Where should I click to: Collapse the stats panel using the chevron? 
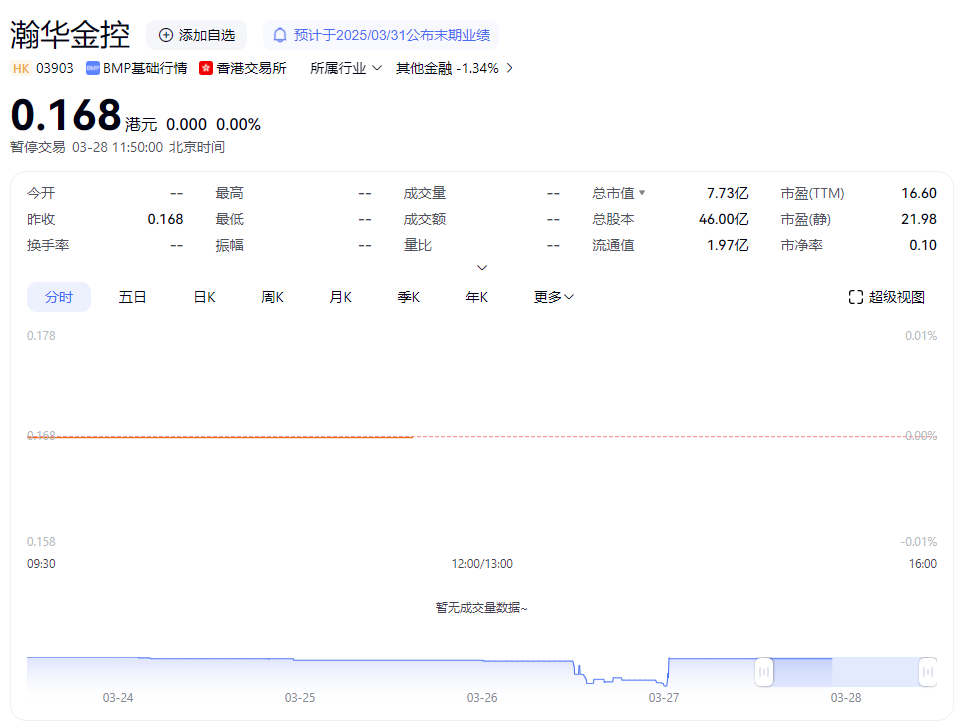(482, 267)
